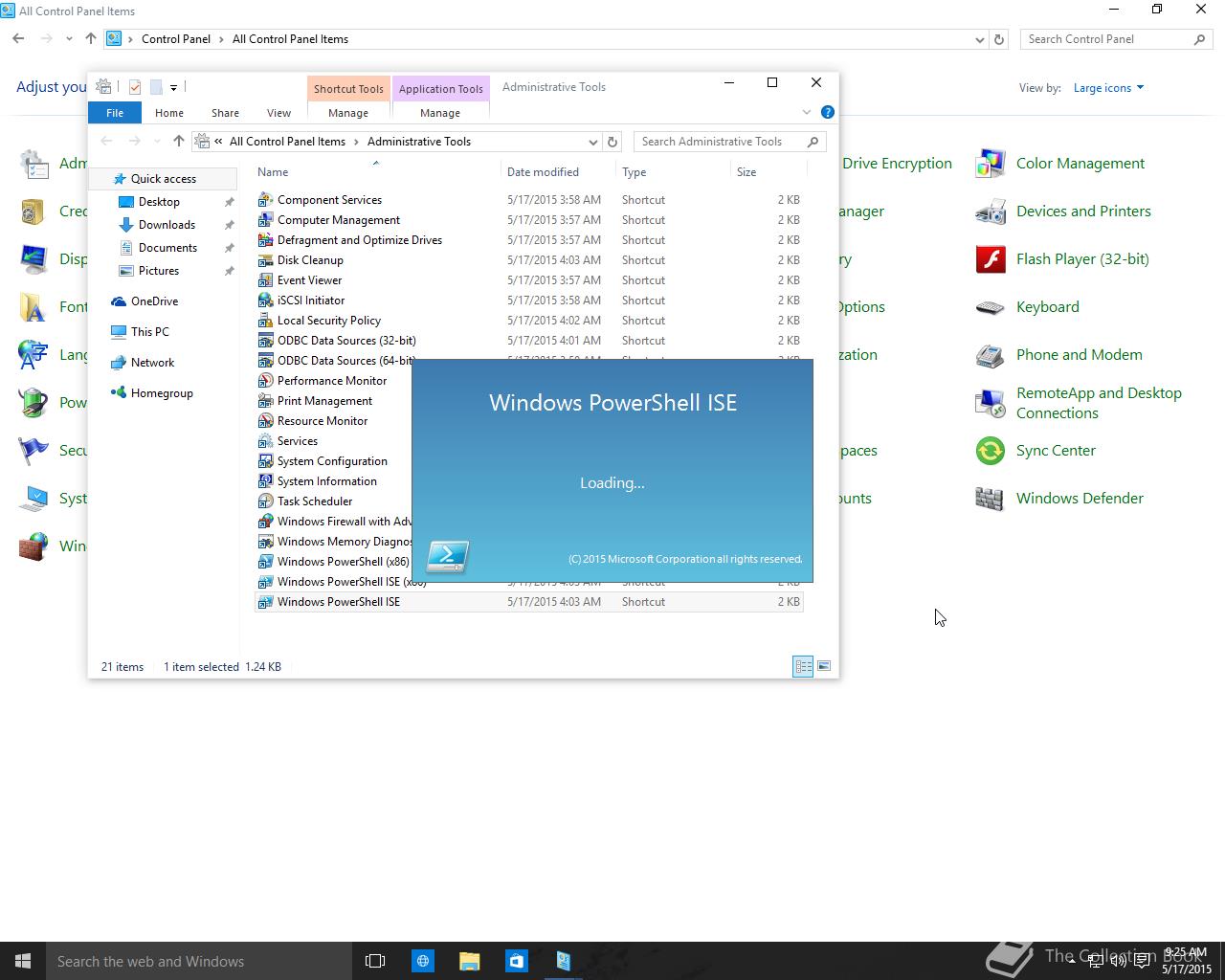Viewport: 1225px width, 980px height.
Task: Select the Task Scheduler icon
Action: click(265, 501)
